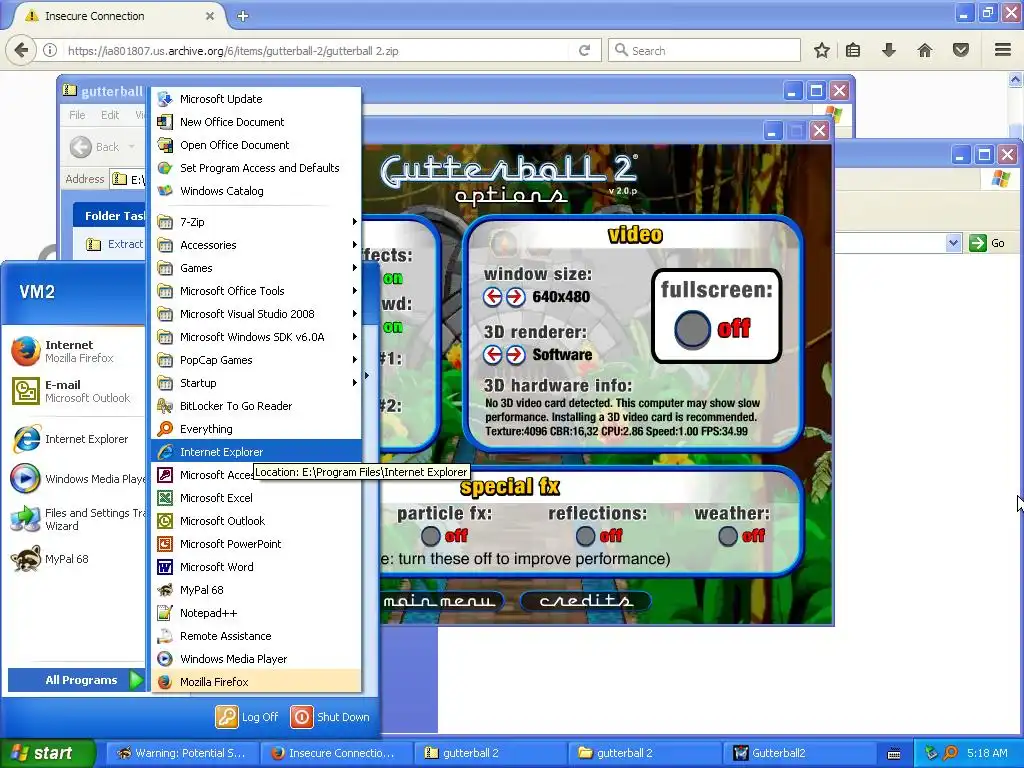
Task: Open Edit menu in gutterball window
Action: pyautogui.click(x=110, y=115)
